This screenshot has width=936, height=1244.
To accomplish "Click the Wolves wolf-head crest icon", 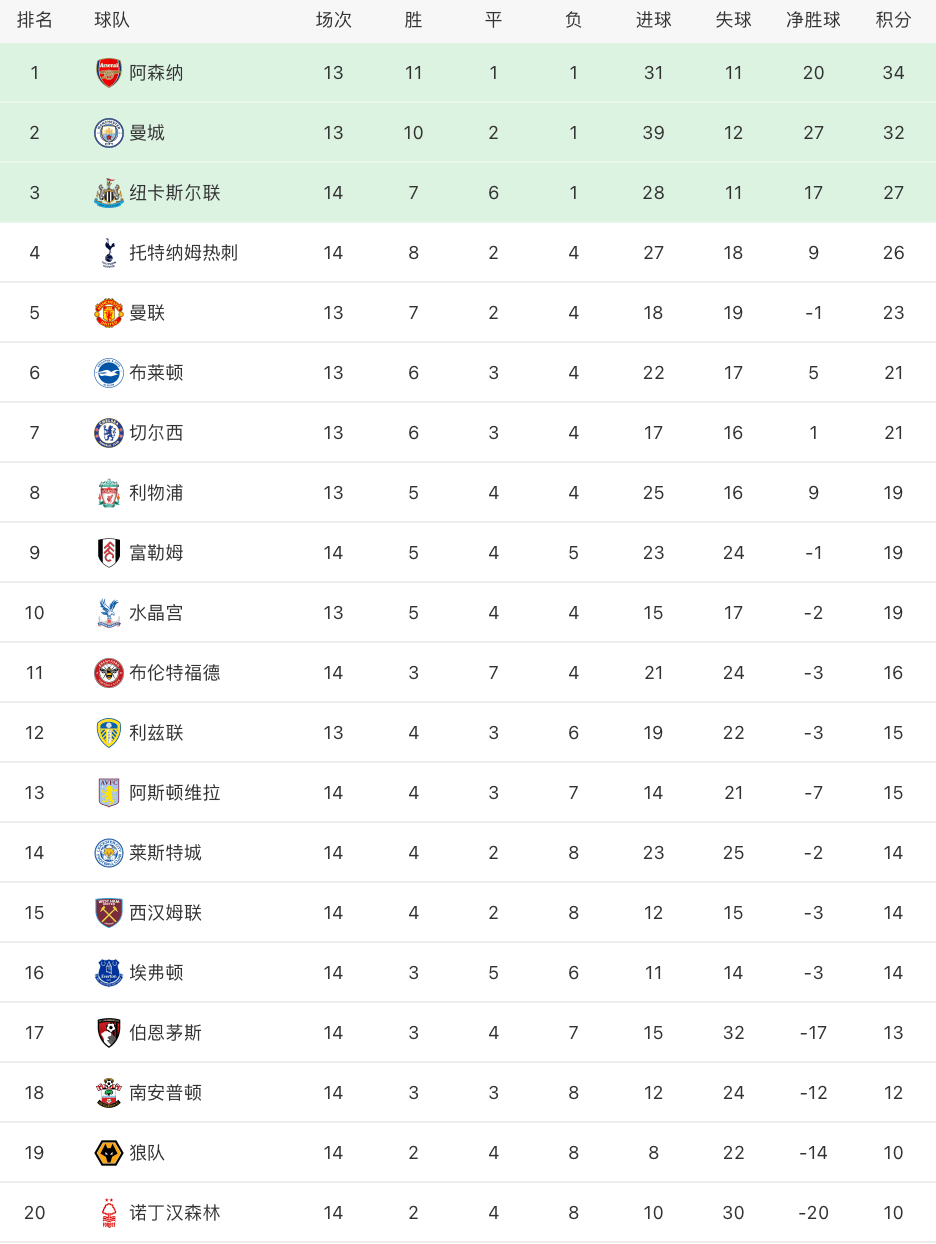I will (x=109, y=1152).
